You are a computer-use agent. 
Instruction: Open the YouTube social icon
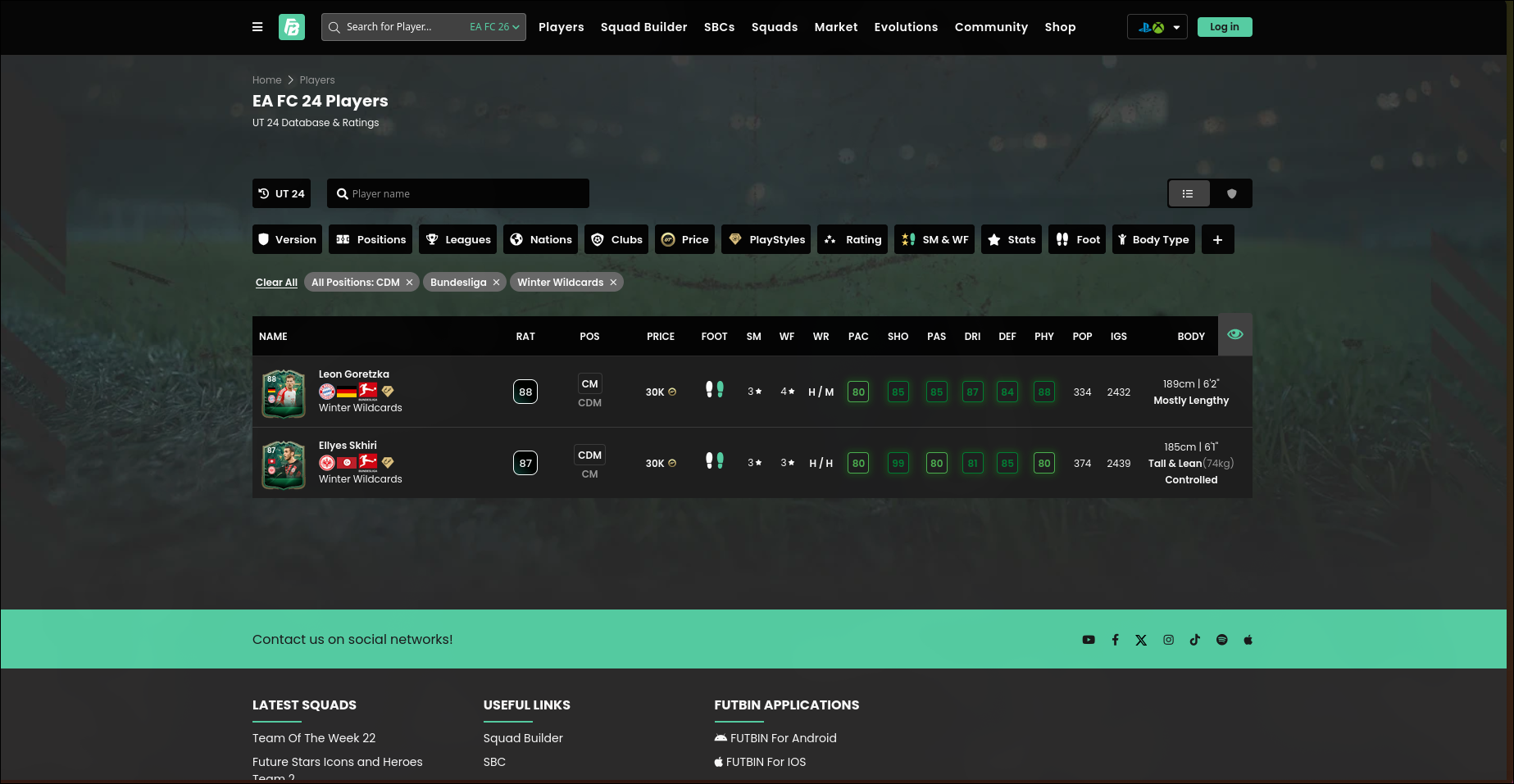(x=1088, y=640)
